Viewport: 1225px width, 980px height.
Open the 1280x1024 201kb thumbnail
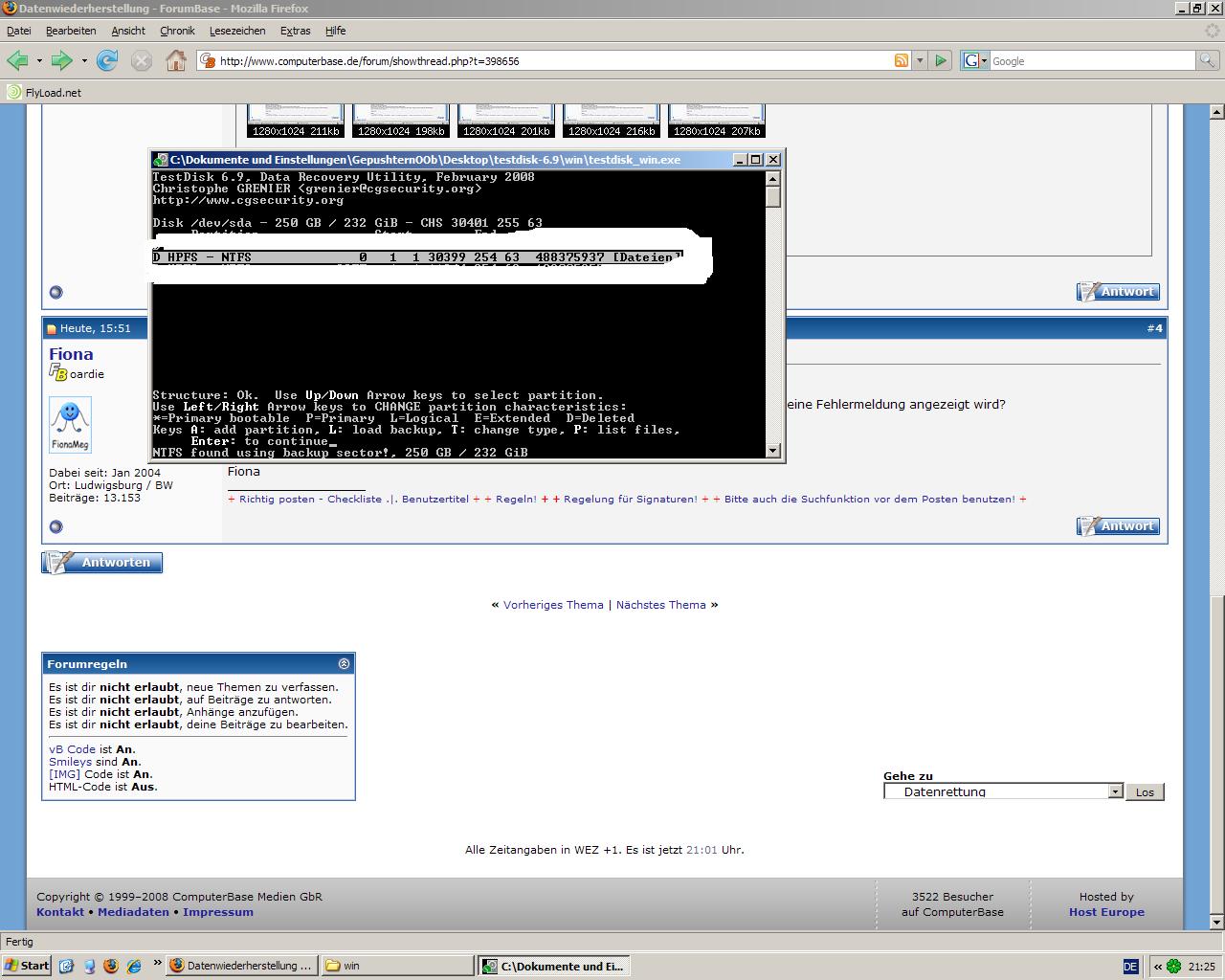pos(506,121)
